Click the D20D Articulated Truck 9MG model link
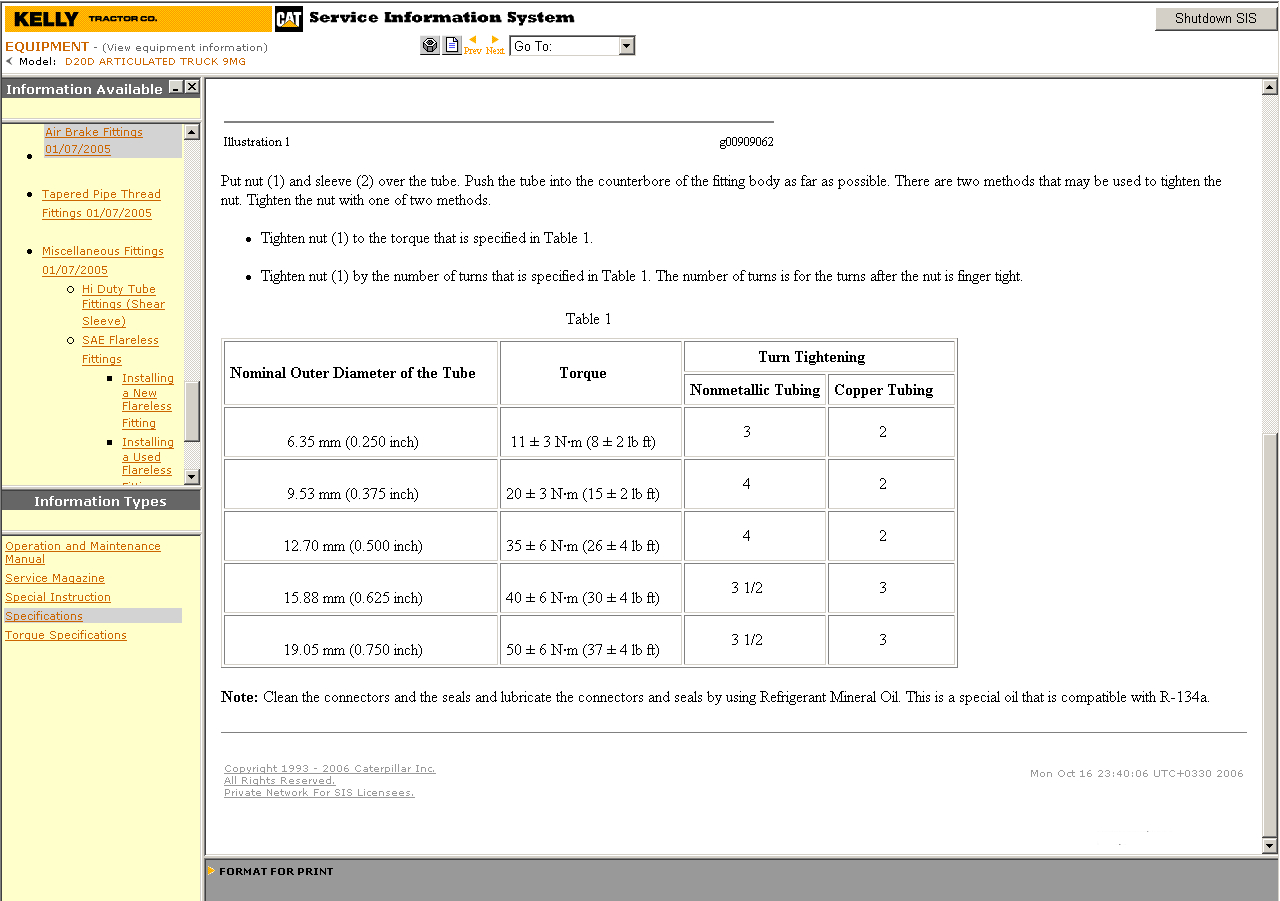 tap(155, 61)
